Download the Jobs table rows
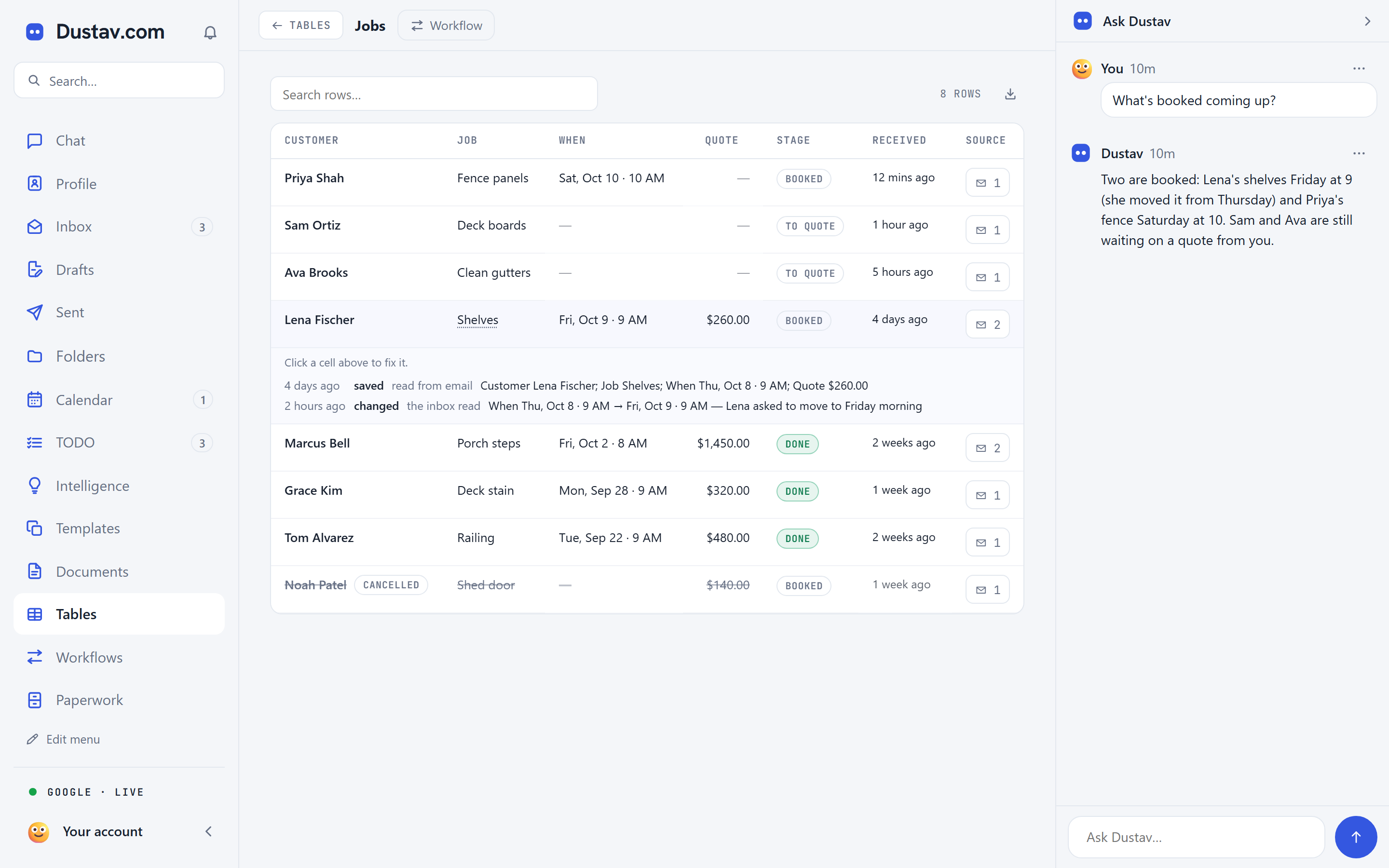The height and width of the screenshot is (868, 1389). click(x=1010, y=94)
